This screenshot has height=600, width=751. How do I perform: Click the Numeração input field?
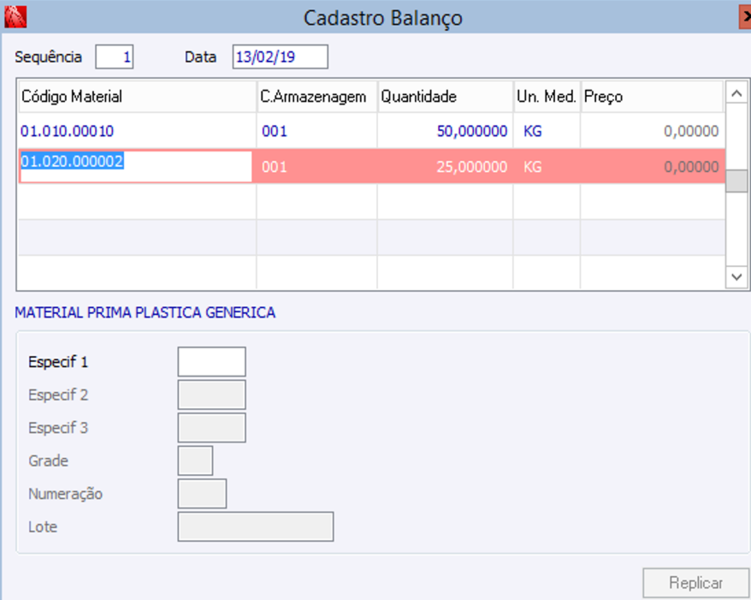(202, 494)
